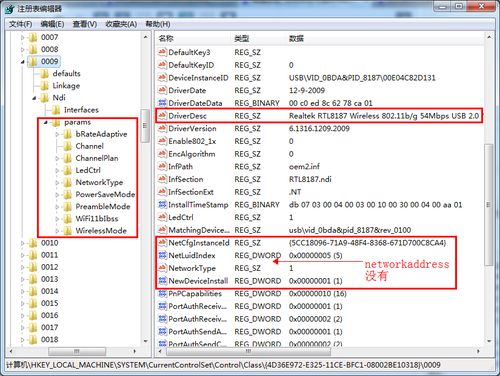This screenshot has height=376, width=500.
Task: Click the 0007 folder icon
Action: [x=33, y=37]
